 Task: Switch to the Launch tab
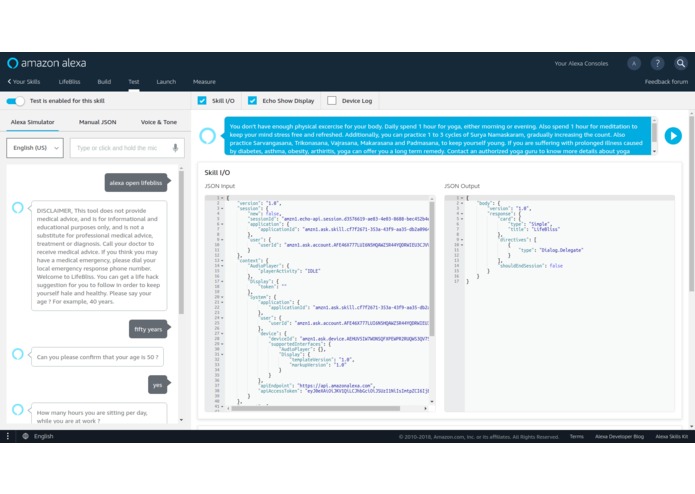click(x=166, y=82)
